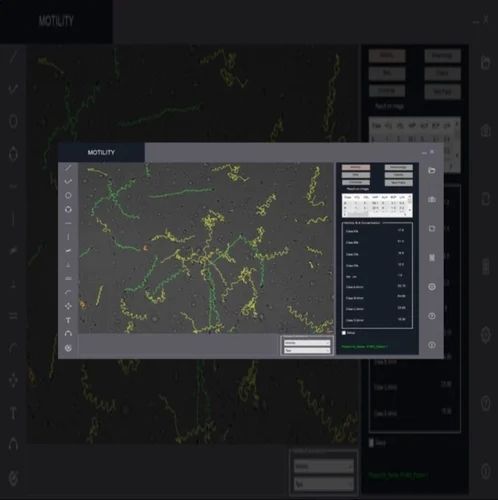Viewport: 498px width, 500px height.
Task: Select the pencil draw tool in front window
Action: 68,168
